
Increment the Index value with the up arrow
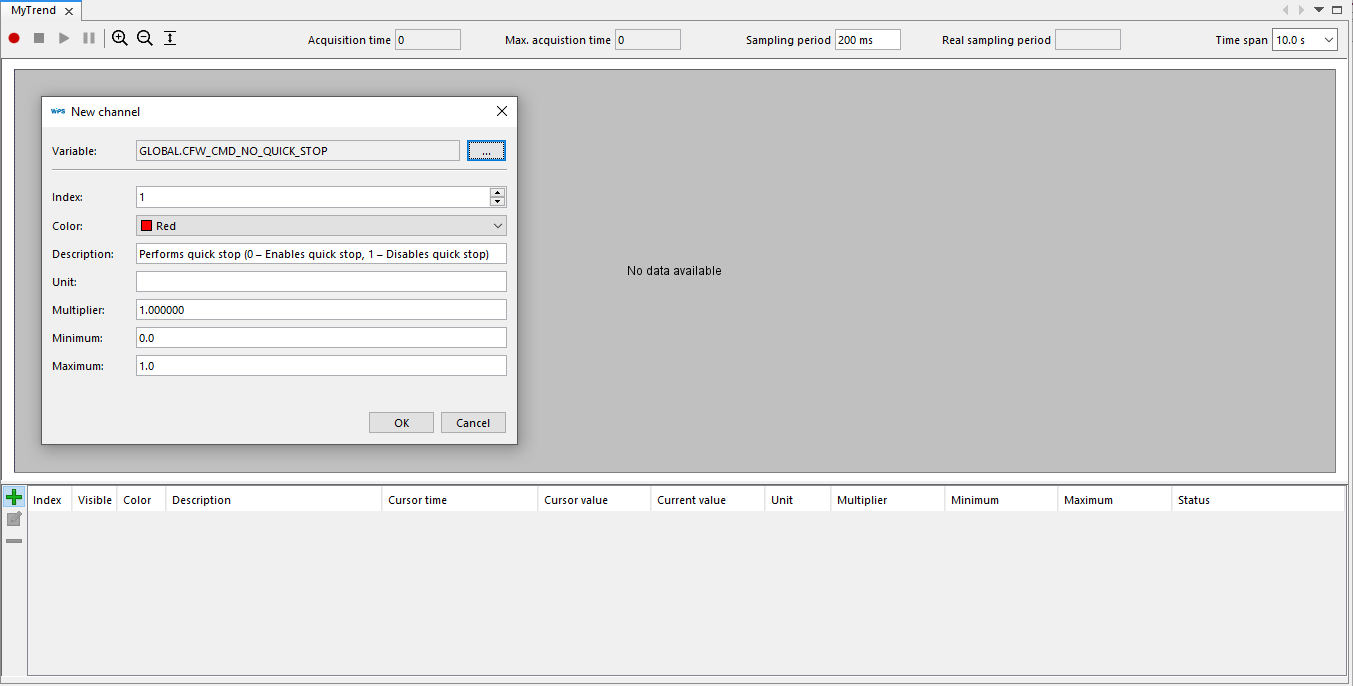(x=497, y=192)
